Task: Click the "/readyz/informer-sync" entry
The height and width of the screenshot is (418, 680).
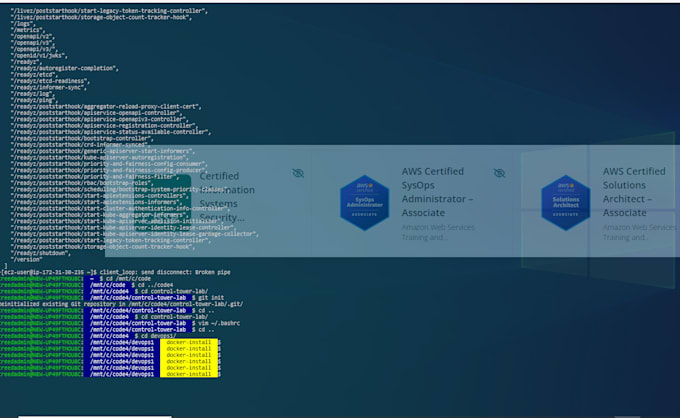Action: (49, 87)
